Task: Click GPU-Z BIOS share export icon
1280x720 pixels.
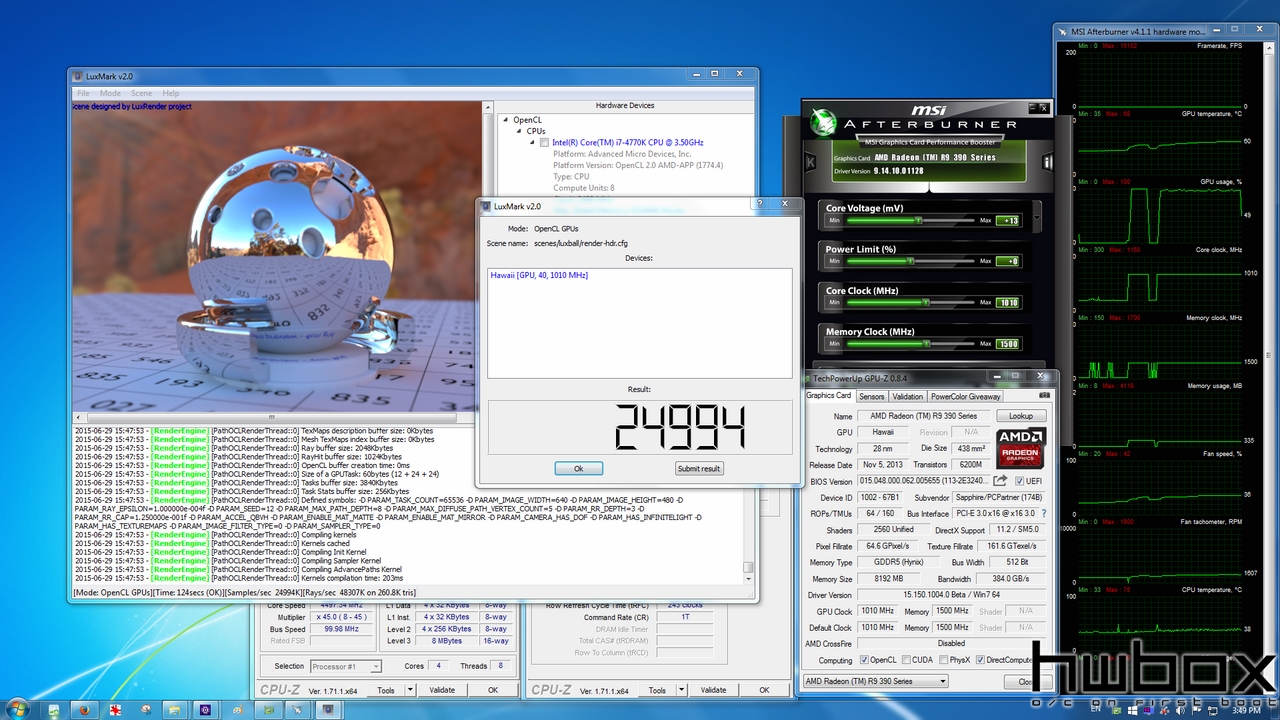Action: 999,481
